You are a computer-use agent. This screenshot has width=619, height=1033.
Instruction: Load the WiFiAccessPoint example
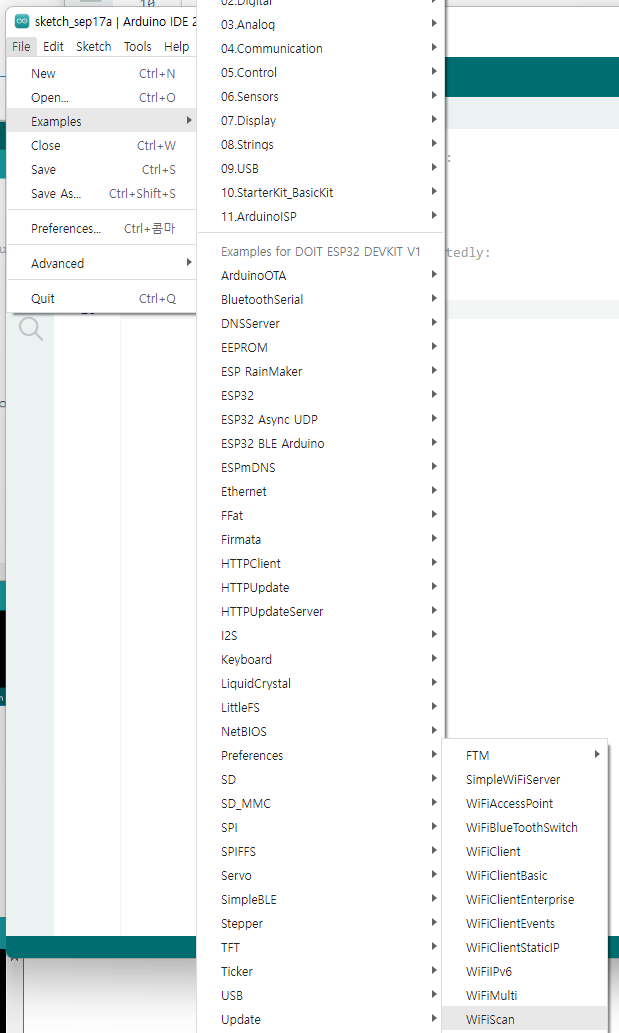point(525,804)
